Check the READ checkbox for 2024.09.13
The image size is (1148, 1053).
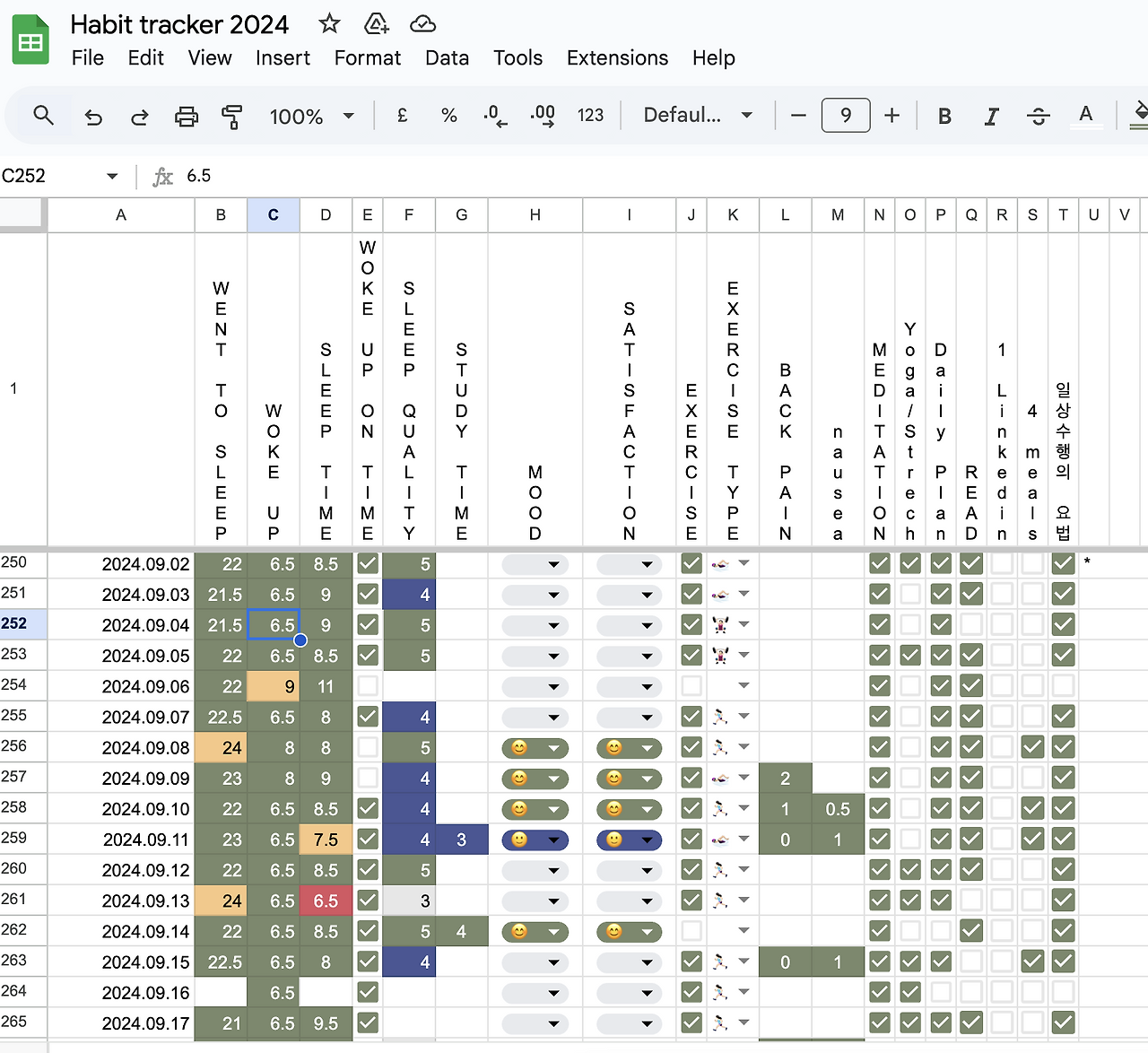(971, 901)
